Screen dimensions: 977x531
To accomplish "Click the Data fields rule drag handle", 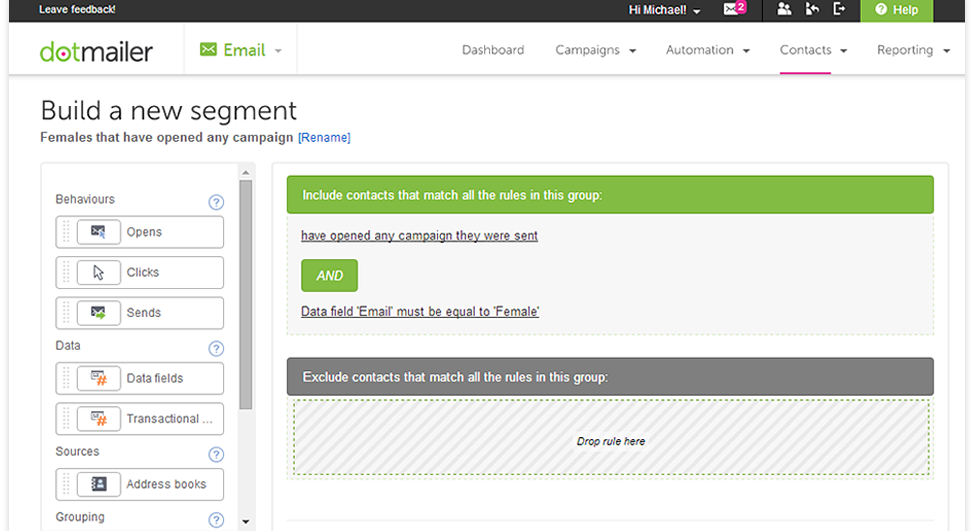I will 66,378.
